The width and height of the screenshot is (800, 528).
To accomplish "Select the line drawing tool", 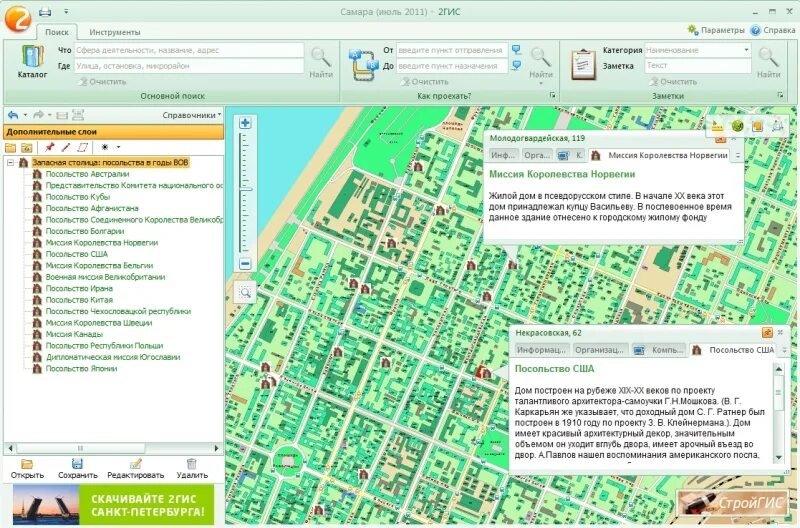I will 66,147.
